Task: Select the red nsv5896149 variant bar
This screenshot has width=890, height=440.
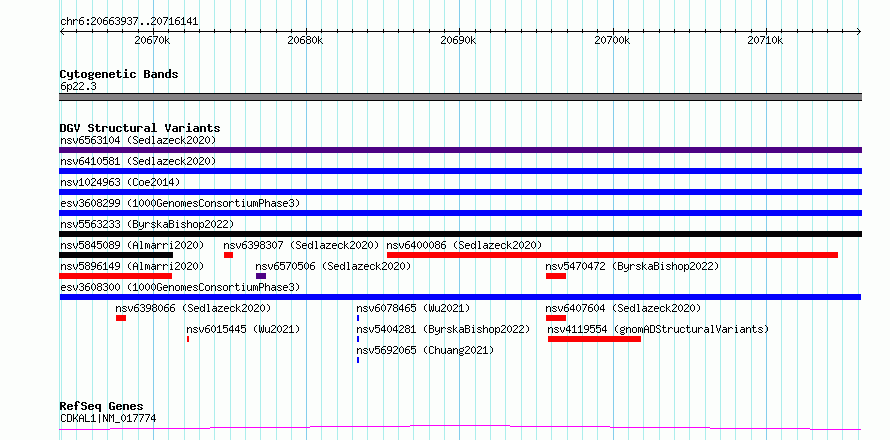Action: [115, 276]
